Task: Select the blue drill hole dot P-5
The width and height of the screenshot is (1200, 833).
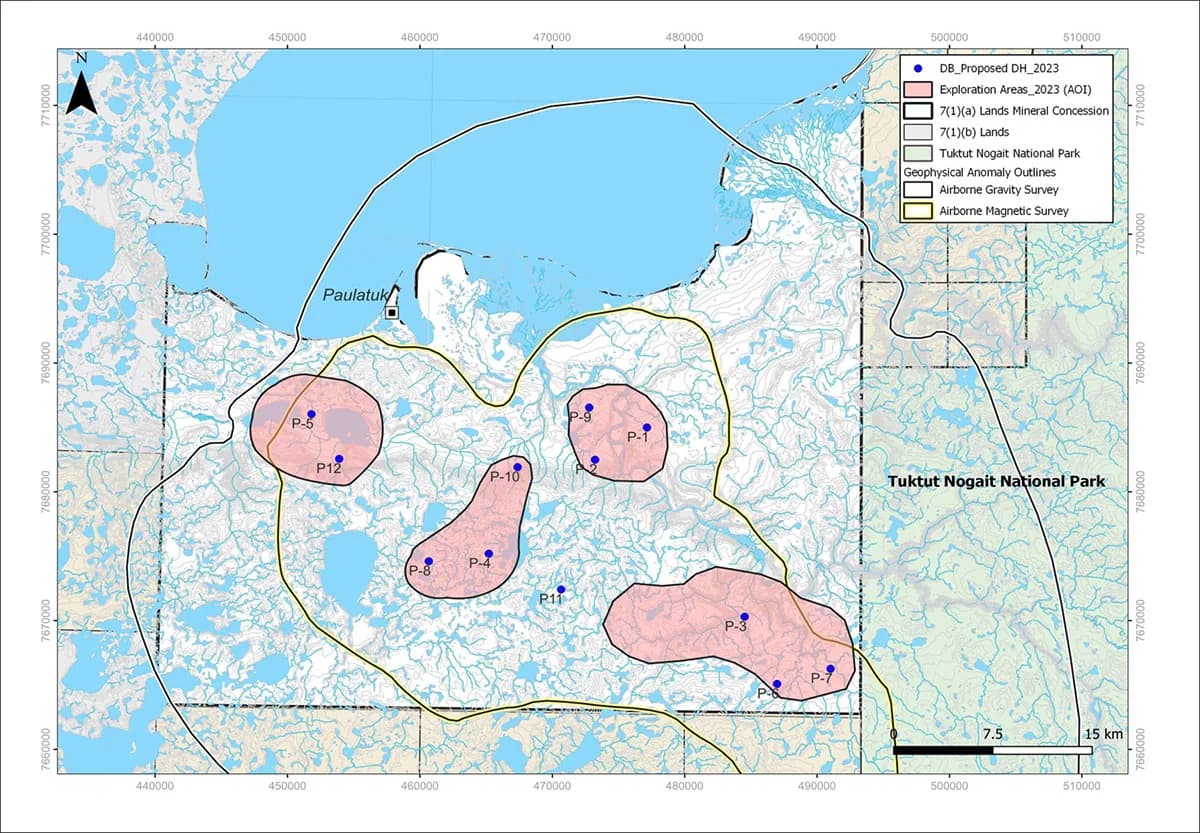Action: click(x=311, y=414)
